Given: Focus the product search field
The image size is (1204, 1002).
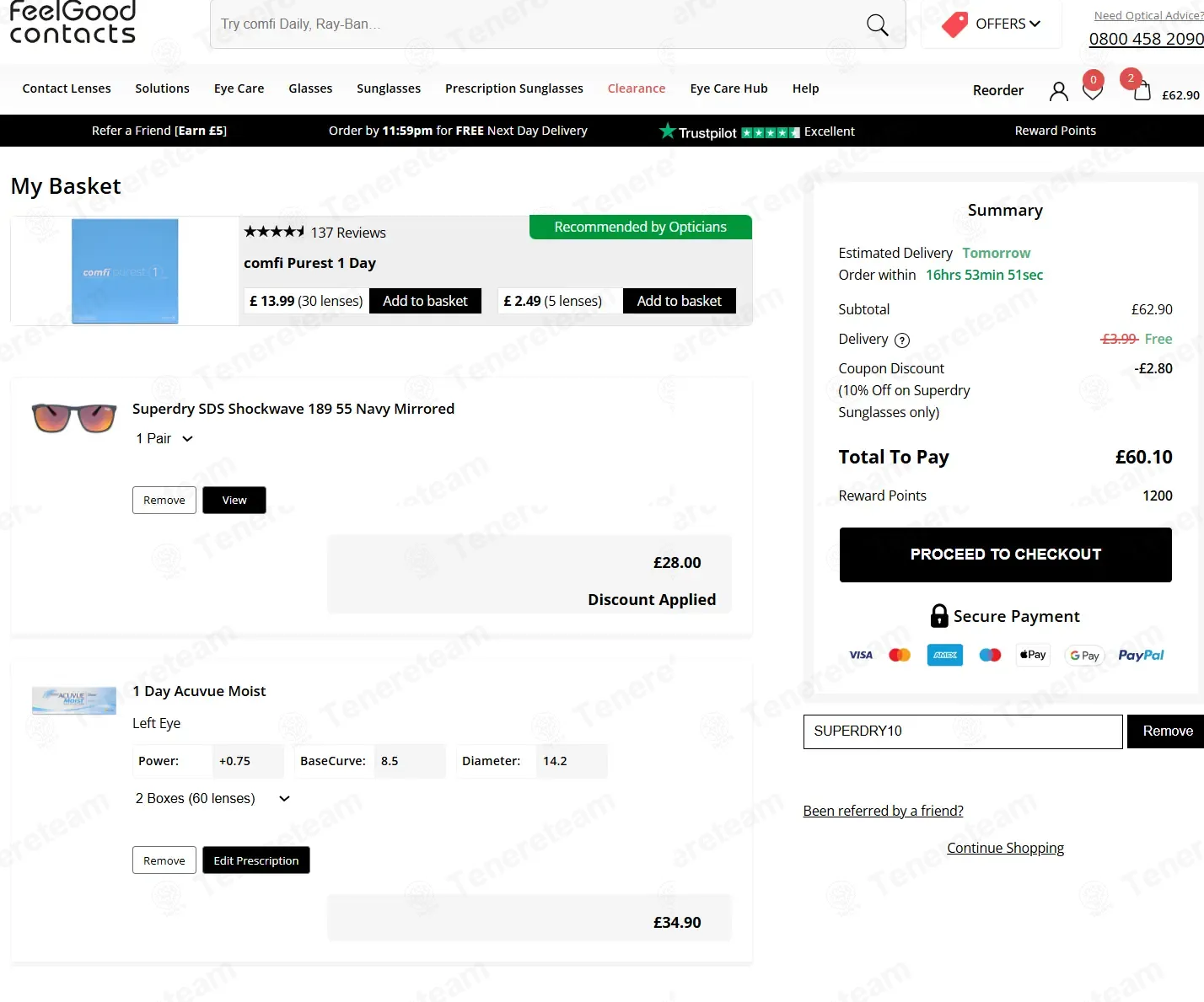Looking at the screenshot, I should tap(540, 24).
